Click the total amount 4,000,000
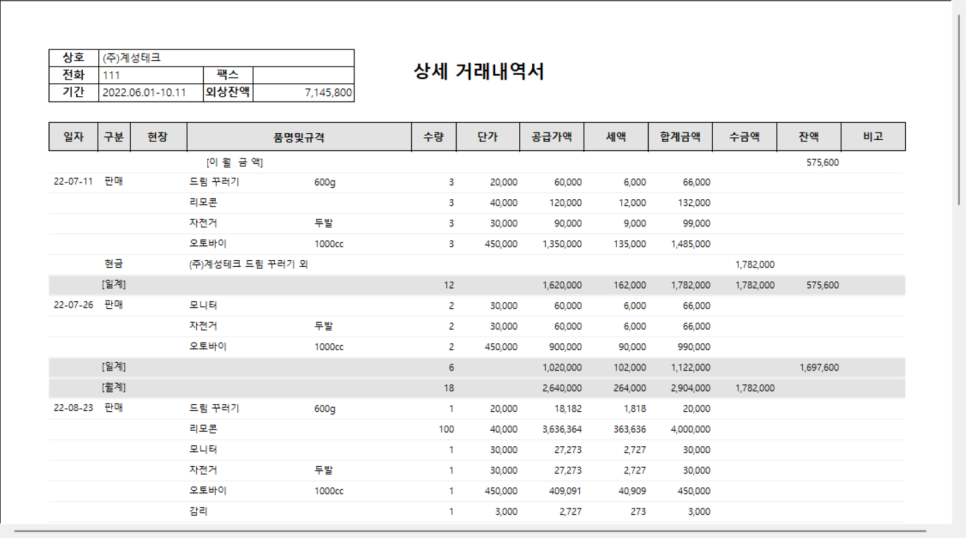The height and width of the screenshot is (538, 966). pyautogui.click(x=691, y=430)
